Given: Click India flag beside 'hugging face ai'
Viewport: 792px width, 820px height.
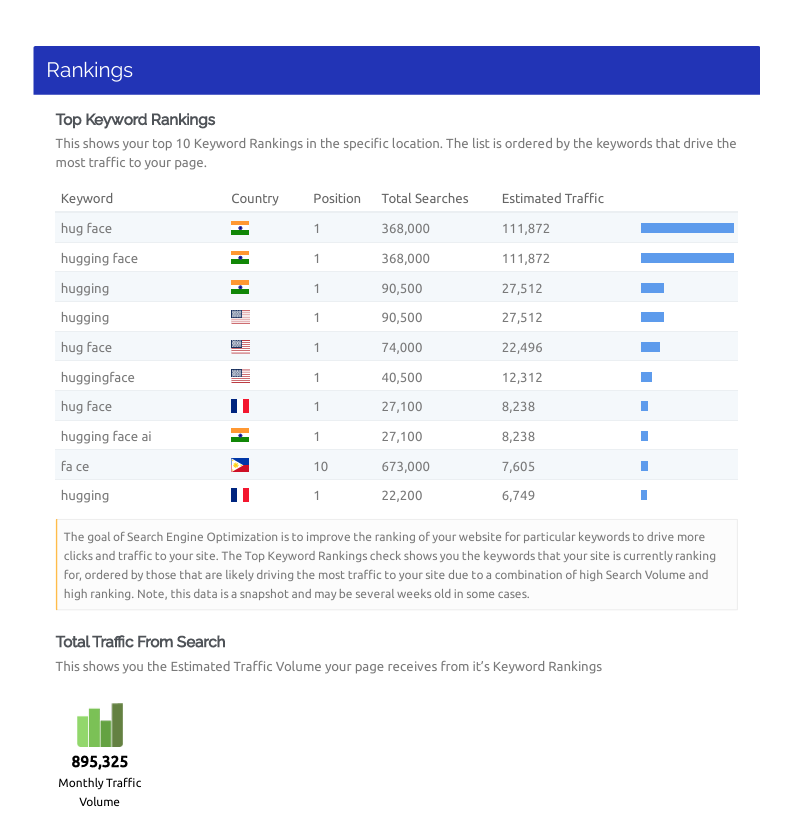Looking at the screenshot, I should click(x=240, y=436).
